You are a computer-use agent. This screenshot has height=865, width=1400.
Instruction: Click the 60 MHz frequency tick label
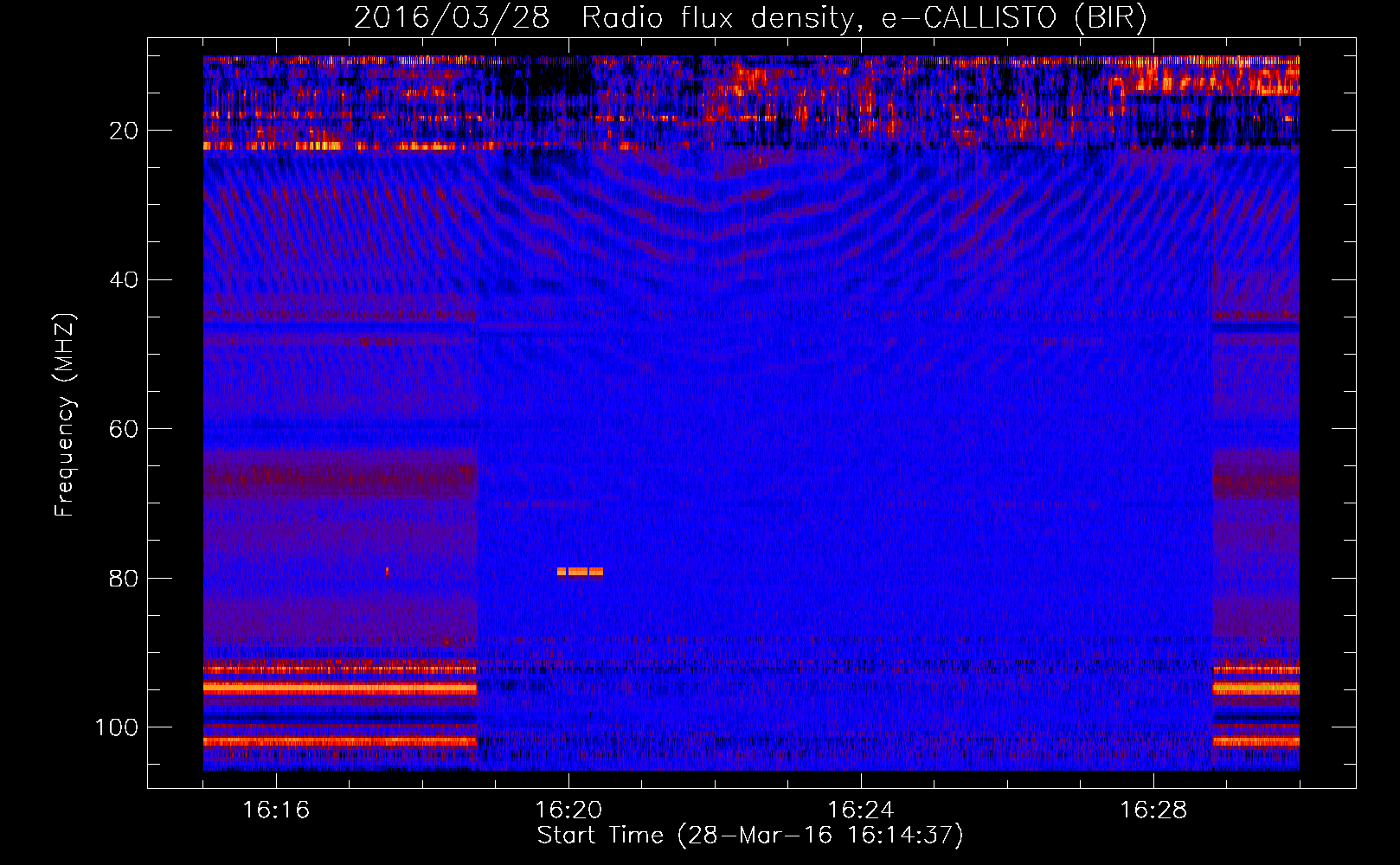[x=124, y=430]
